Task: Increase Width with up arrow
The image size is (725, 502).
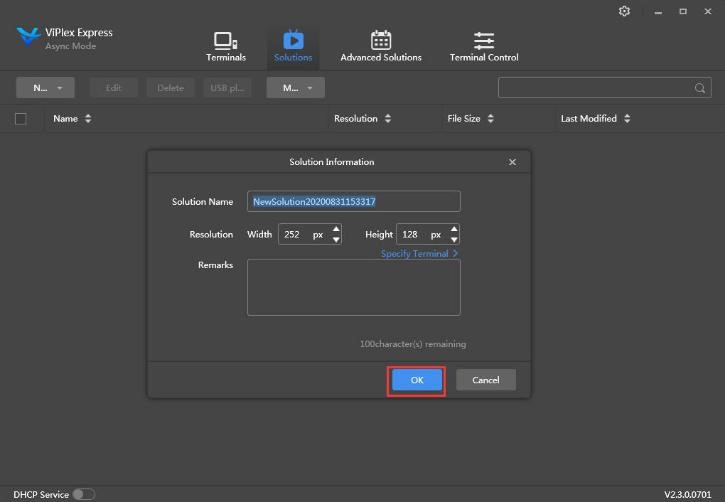Action: [336, 229]
